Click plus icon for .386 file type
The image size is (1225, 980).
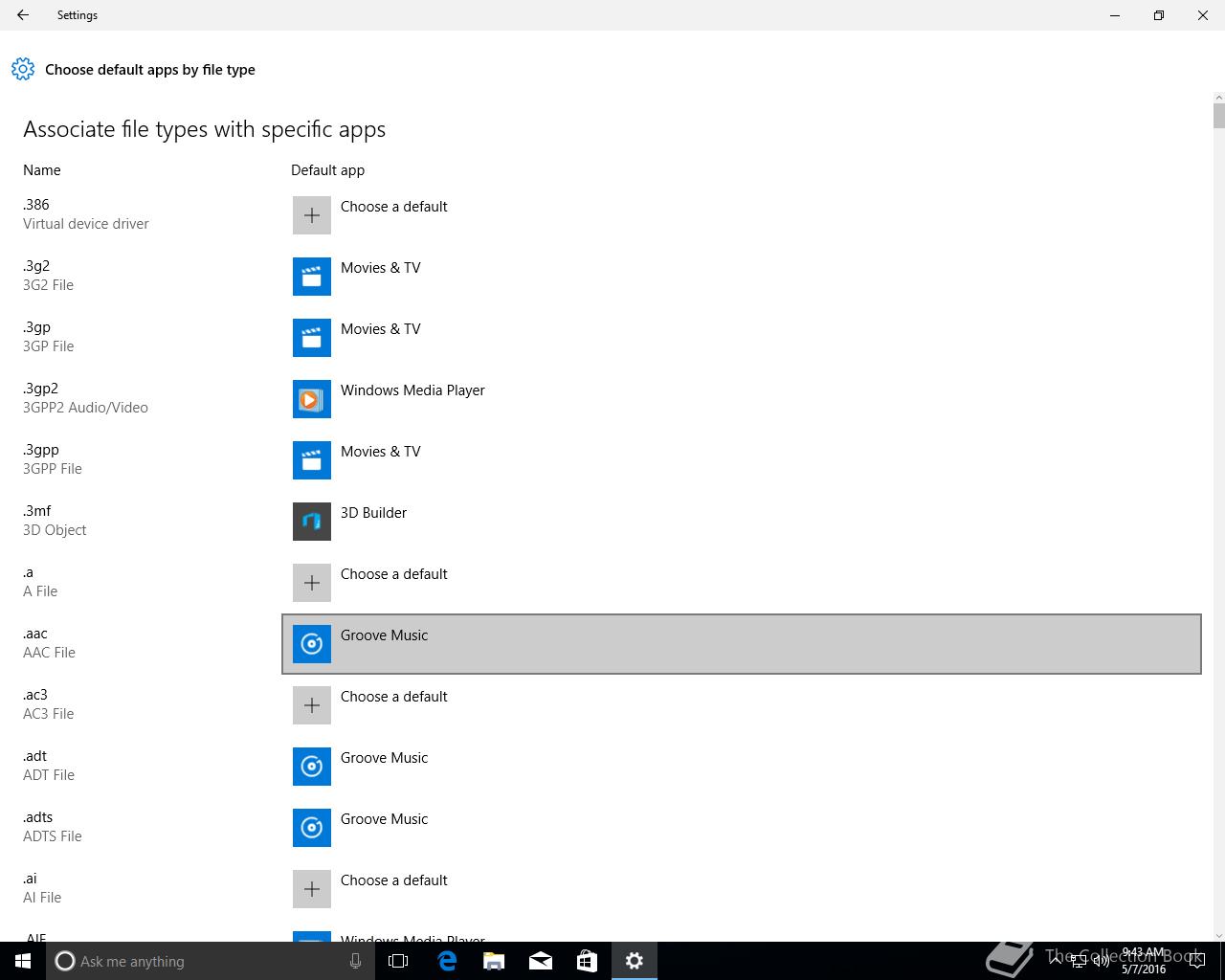tap(312, 215)
